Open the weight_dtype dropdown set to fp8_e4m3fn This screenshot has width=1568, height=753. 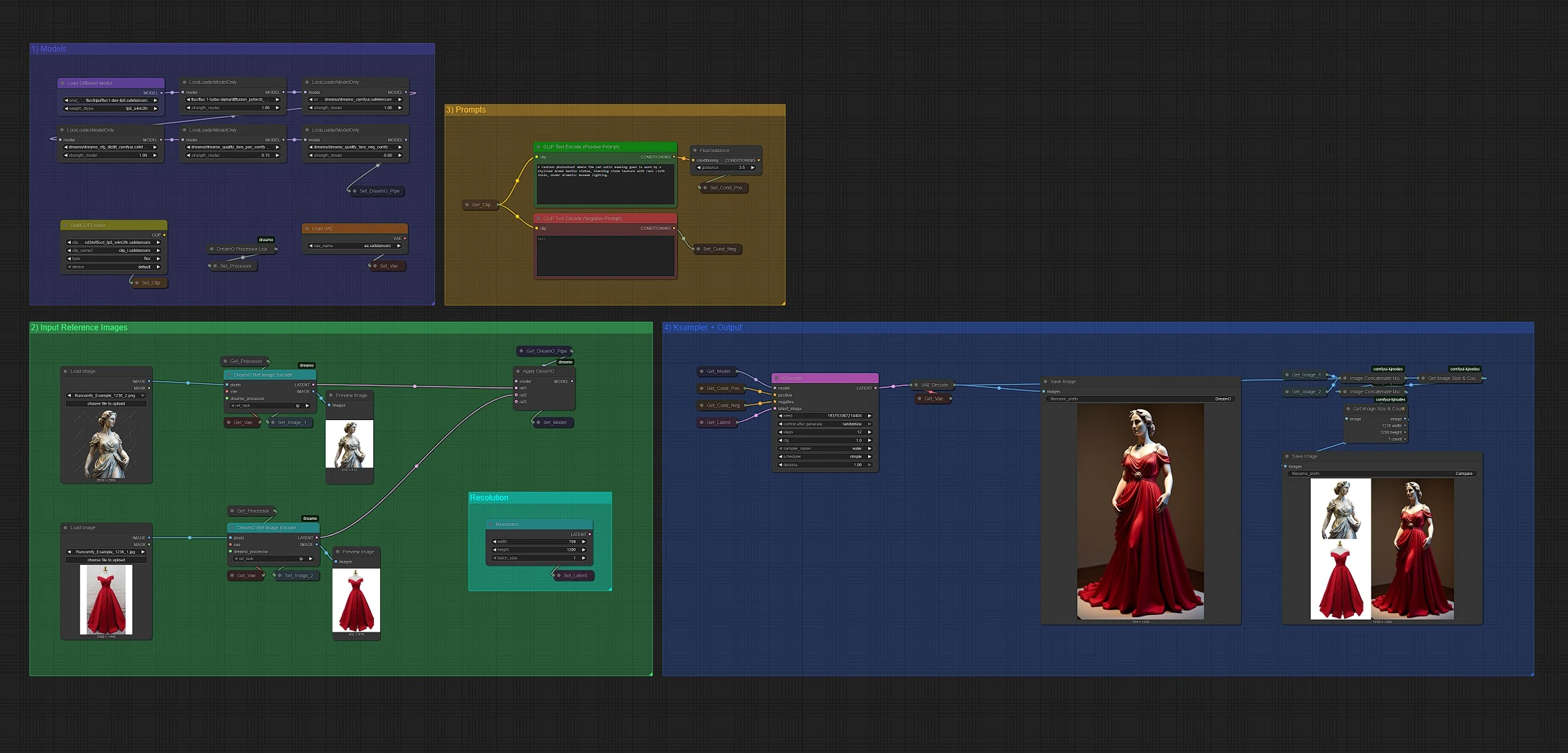point(111,109)
